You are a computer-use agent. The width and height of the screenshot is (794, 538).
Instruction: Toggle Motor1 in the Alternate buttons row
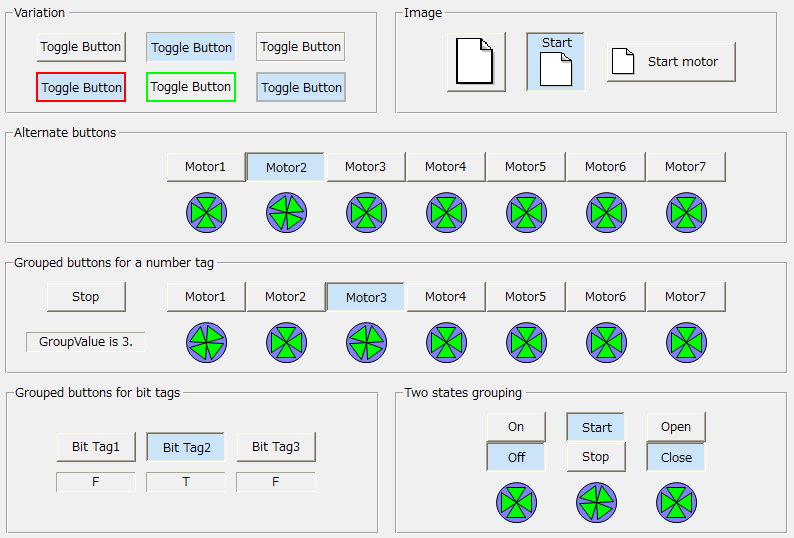click(205, 167)
